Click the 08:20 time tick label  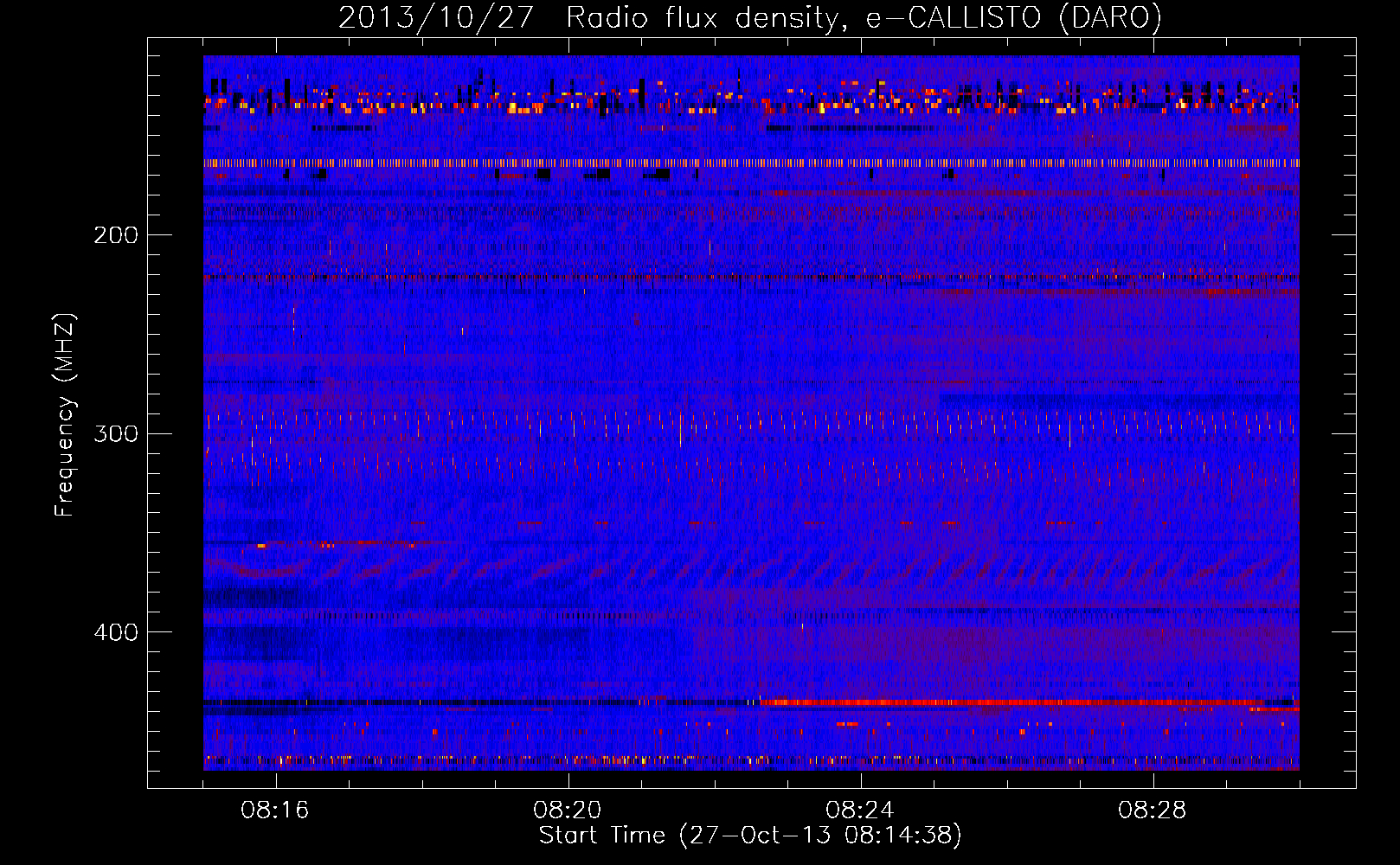[x=568, y=811]
